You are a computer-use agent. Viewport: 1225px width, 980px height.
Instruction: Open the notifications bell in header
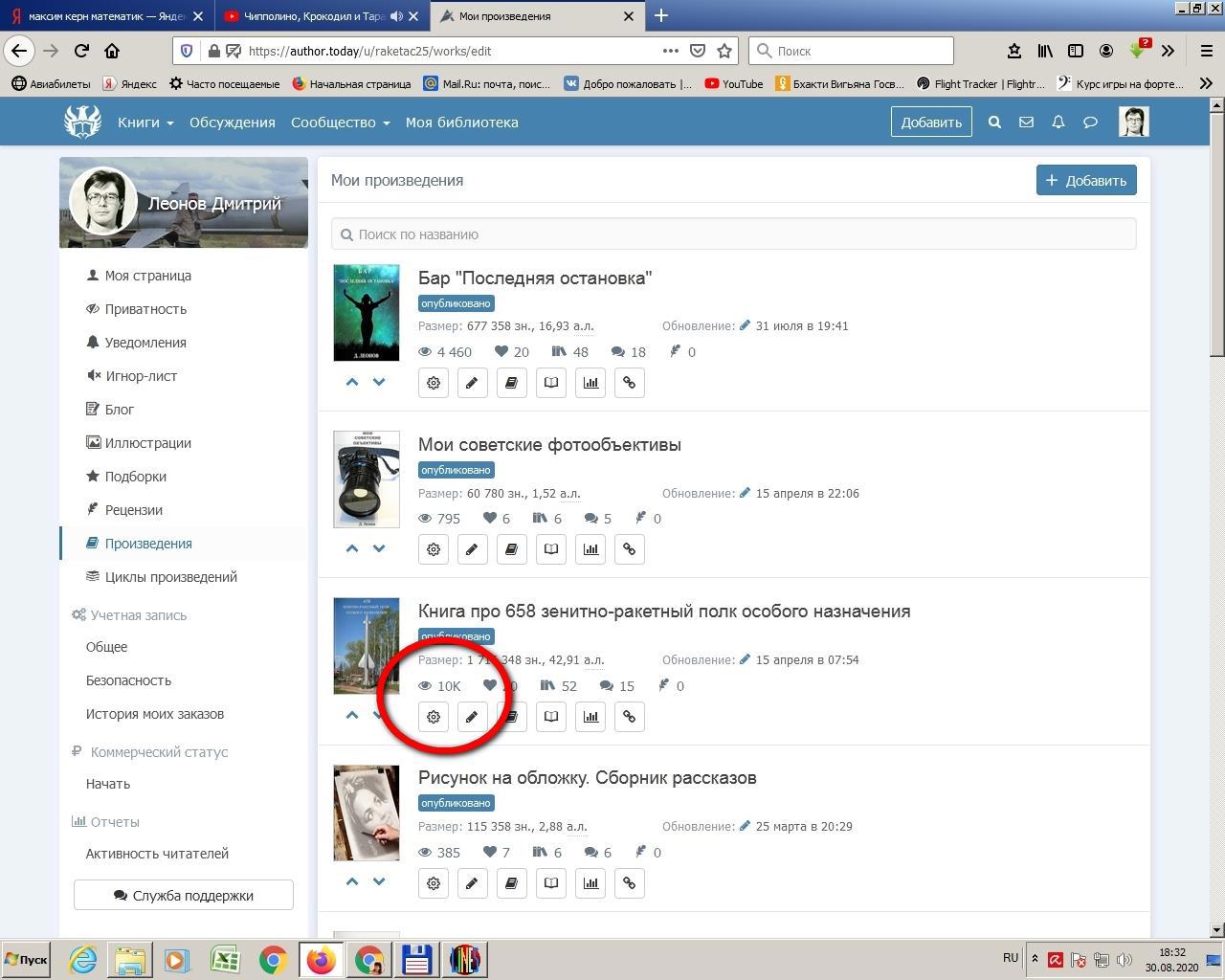click(1058, 122)
